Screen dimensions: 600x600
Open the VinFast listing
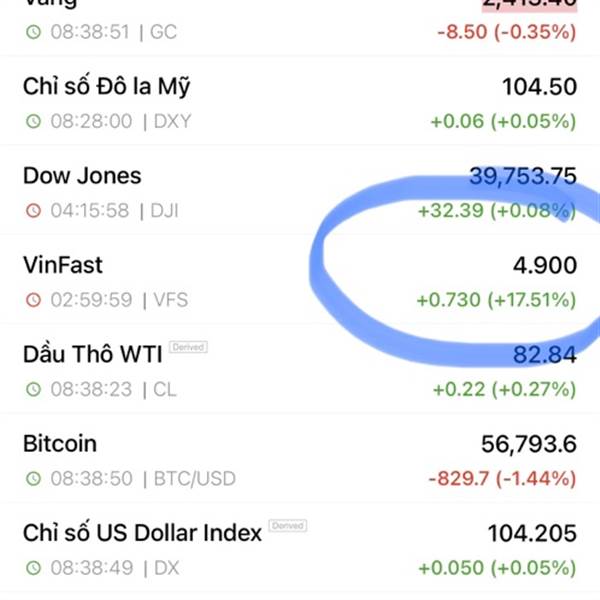(x=300, y=279)
